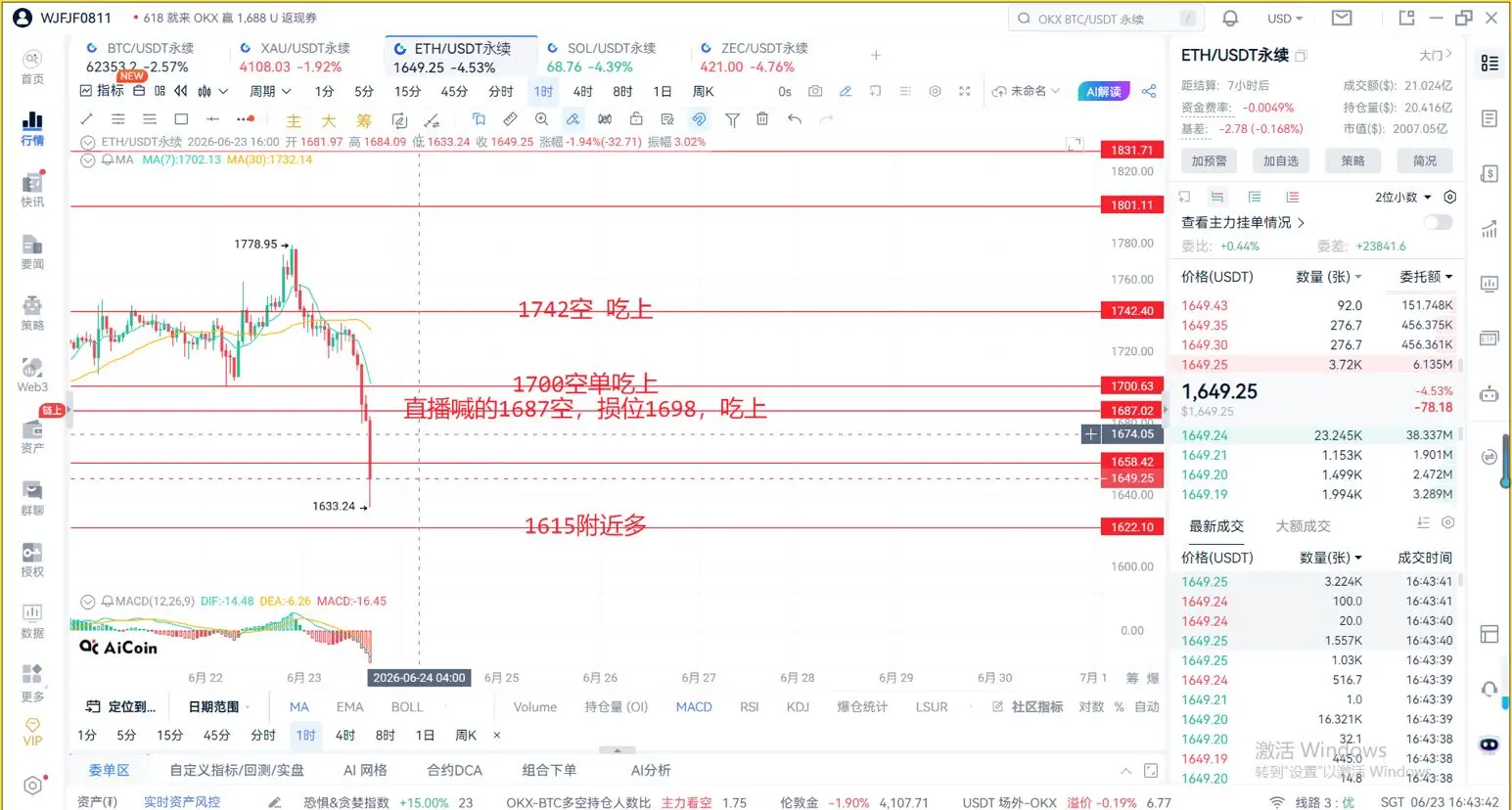1512x810 pixels.
Task: Show only sell orders in order book
Action: [x=1292, y=197]
